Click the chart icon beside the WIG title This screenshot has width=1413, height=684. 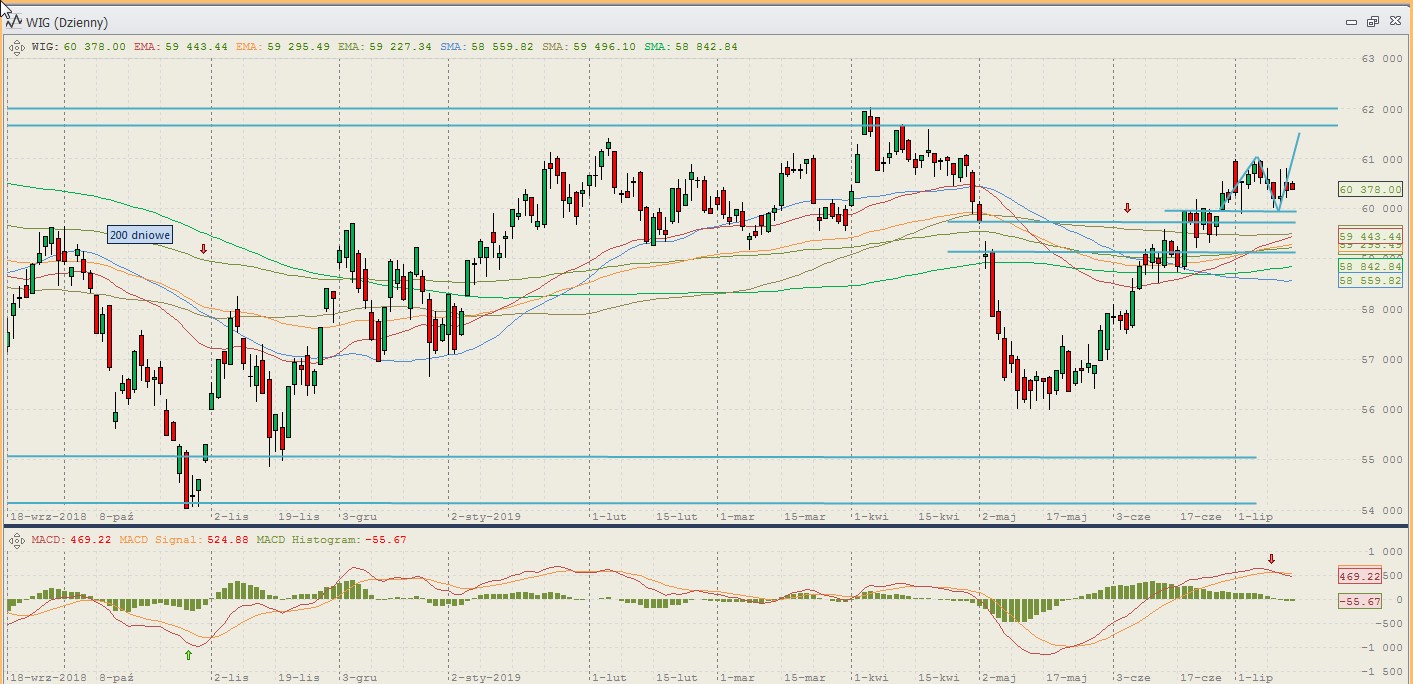pos(15,22)
